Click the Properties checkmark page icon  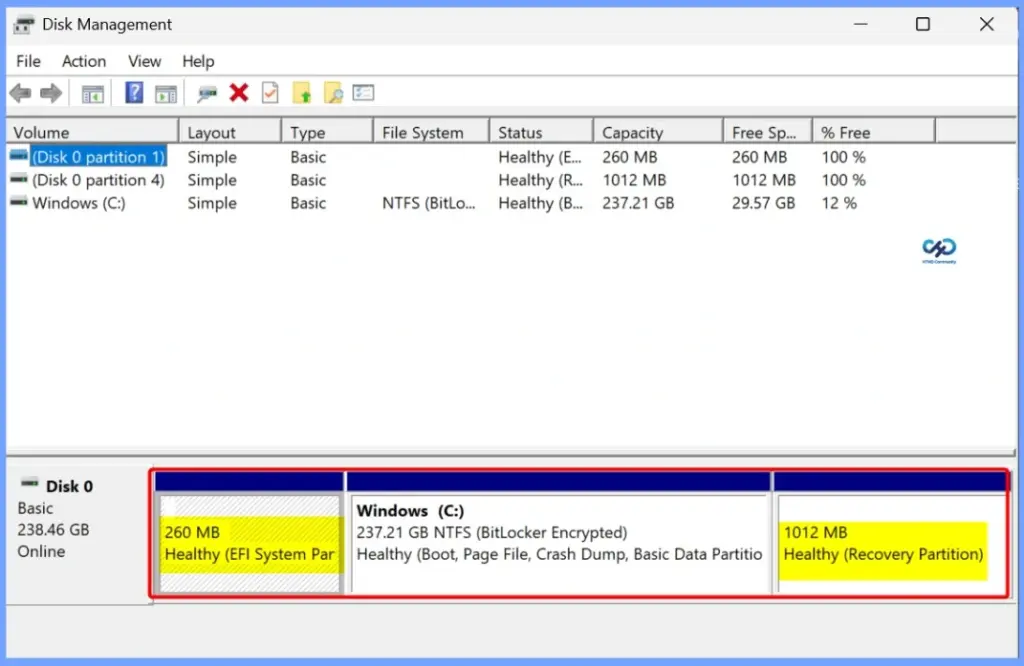pyautogui.click(x=270, y=93)
